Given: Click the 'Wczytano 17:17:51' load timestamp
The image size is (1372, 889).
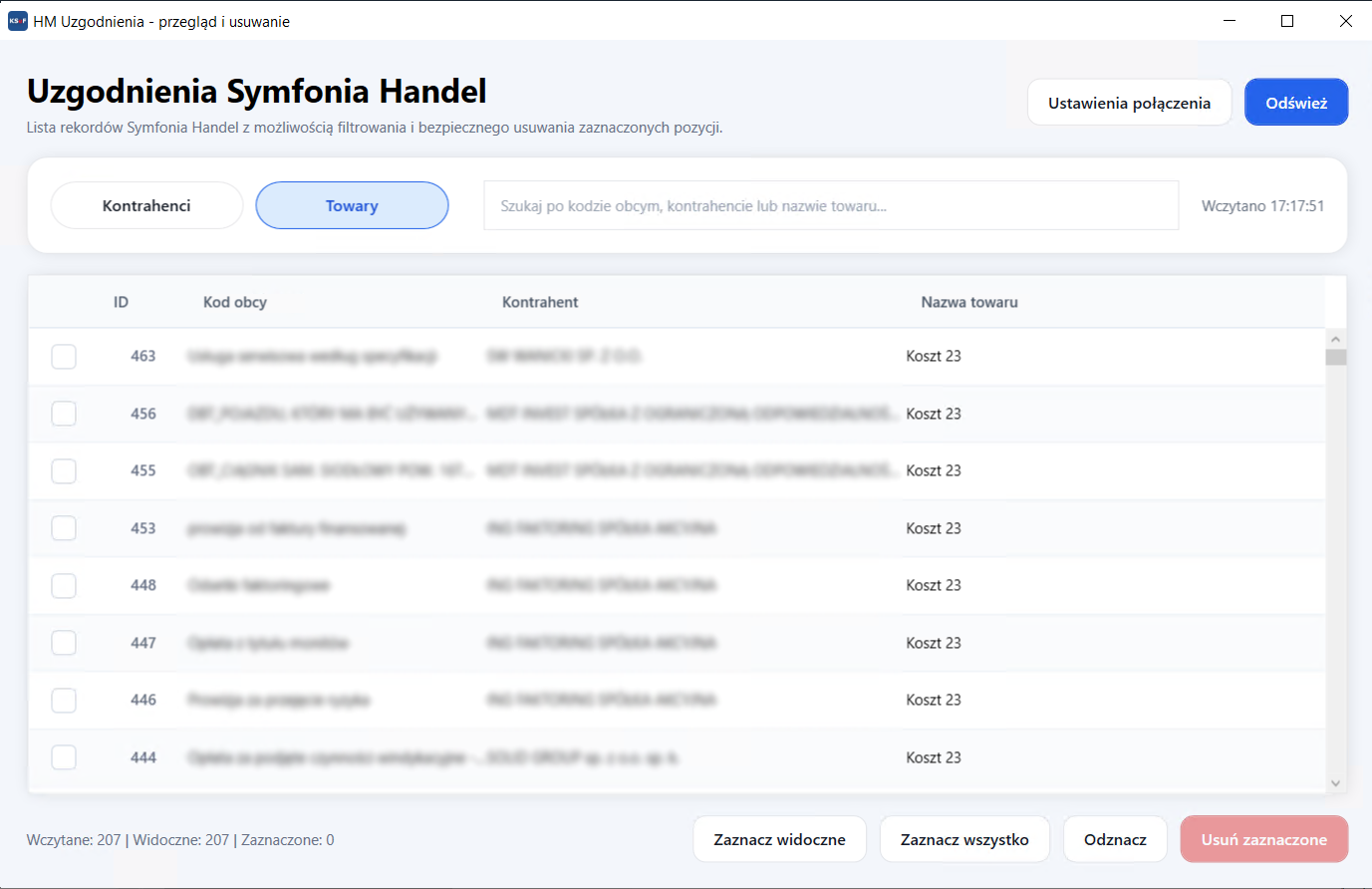Looking at the screenshot, I should [1262, 206].
